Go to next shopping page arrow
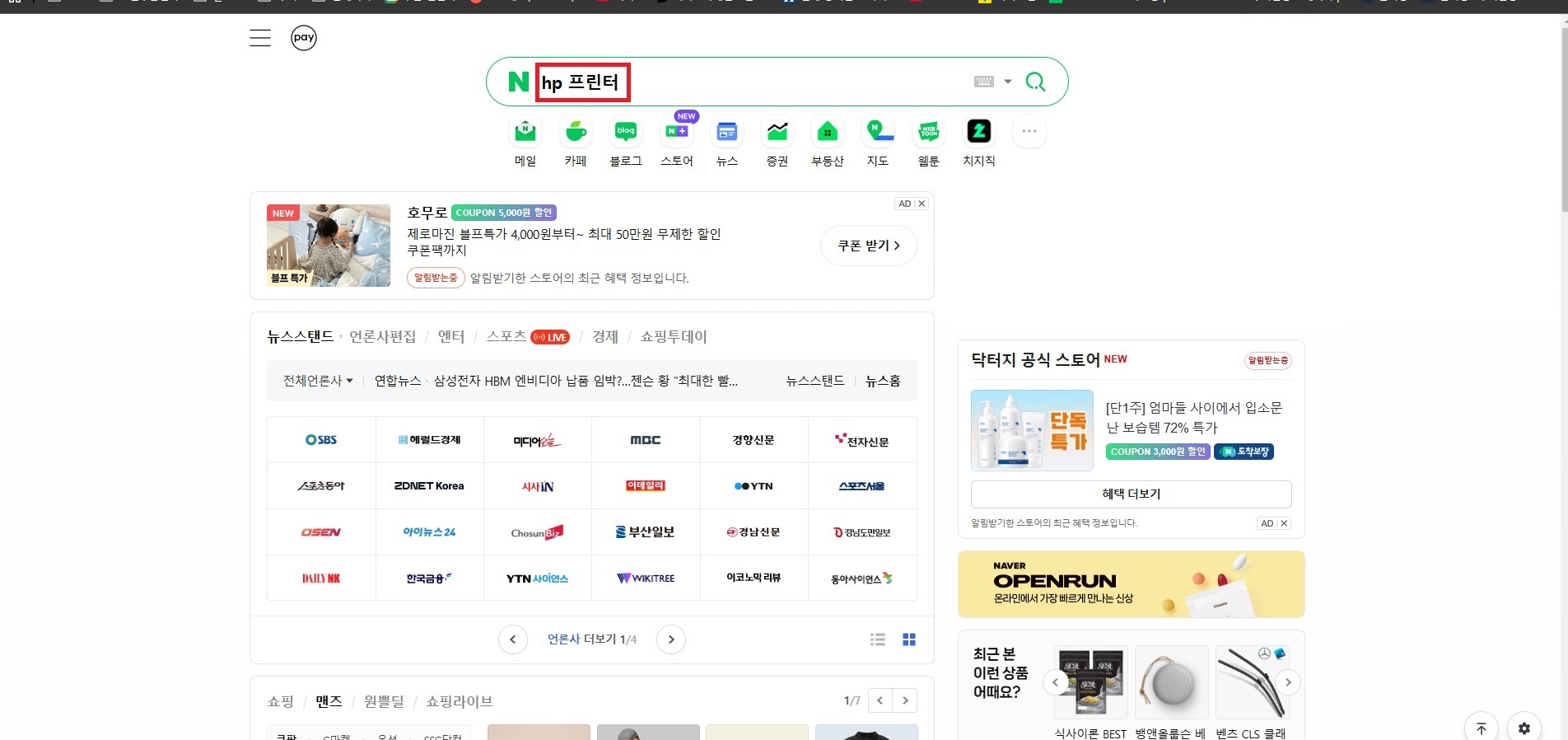 tap(905, 700)
